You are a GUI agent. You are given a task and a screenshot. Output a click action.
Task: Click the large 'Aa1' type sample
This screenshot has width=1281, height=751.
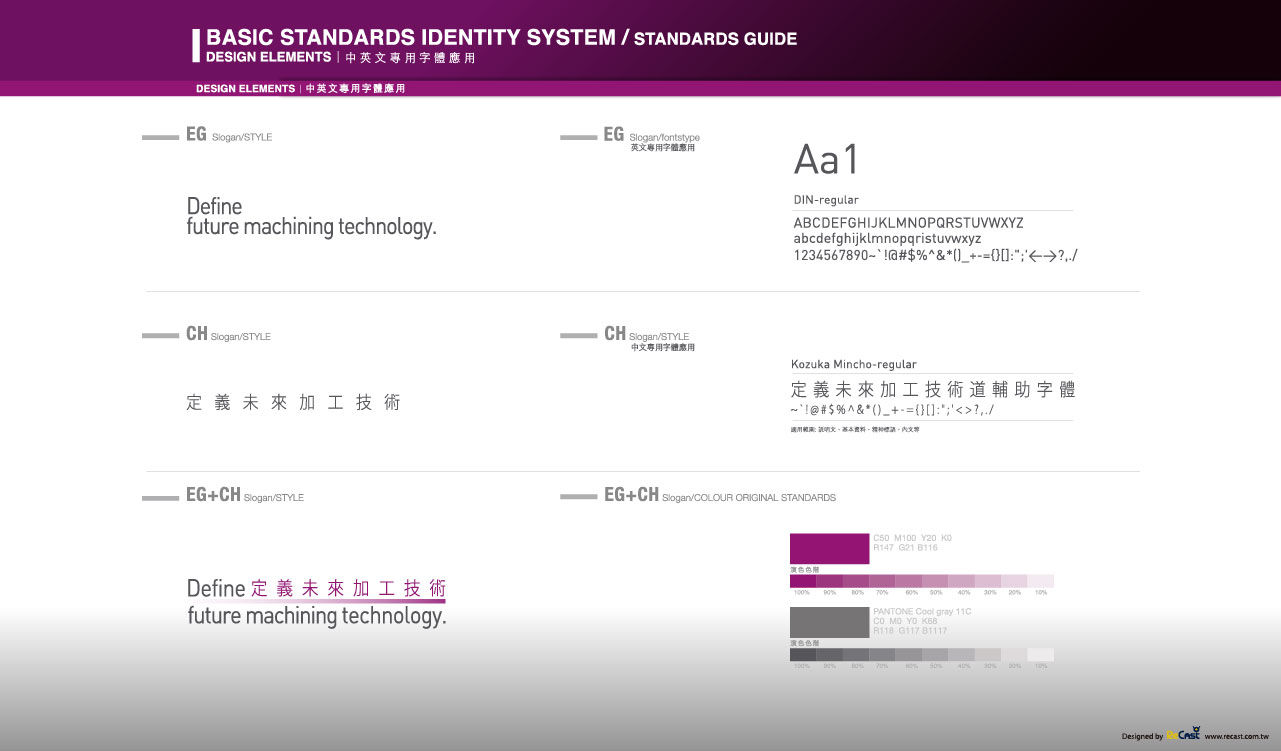tap(827, 160)
